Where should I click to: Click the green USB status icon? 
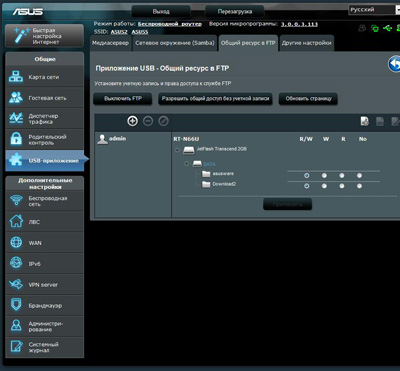coord(387,28)
